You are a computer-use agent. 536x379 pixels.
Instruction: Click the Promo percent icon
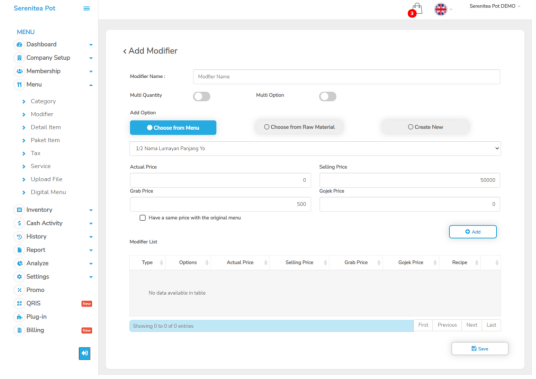(x=19, y=290)
